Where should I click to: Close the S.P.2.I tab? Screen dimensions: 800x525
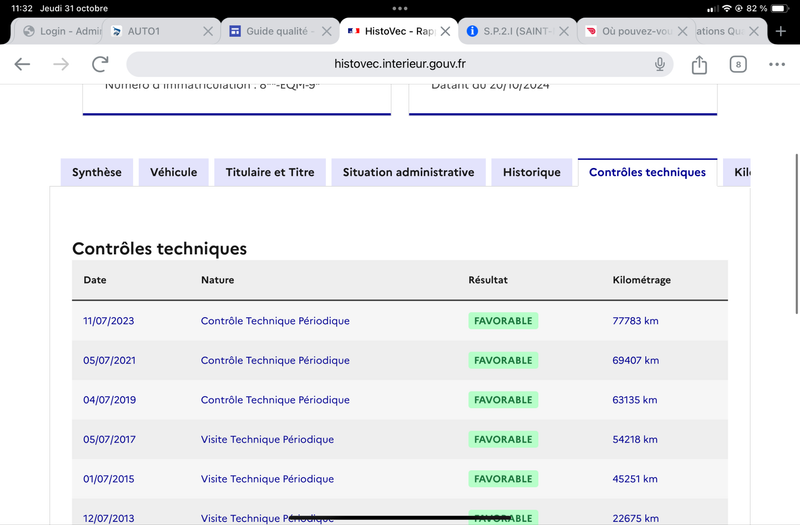click(563, 31)
